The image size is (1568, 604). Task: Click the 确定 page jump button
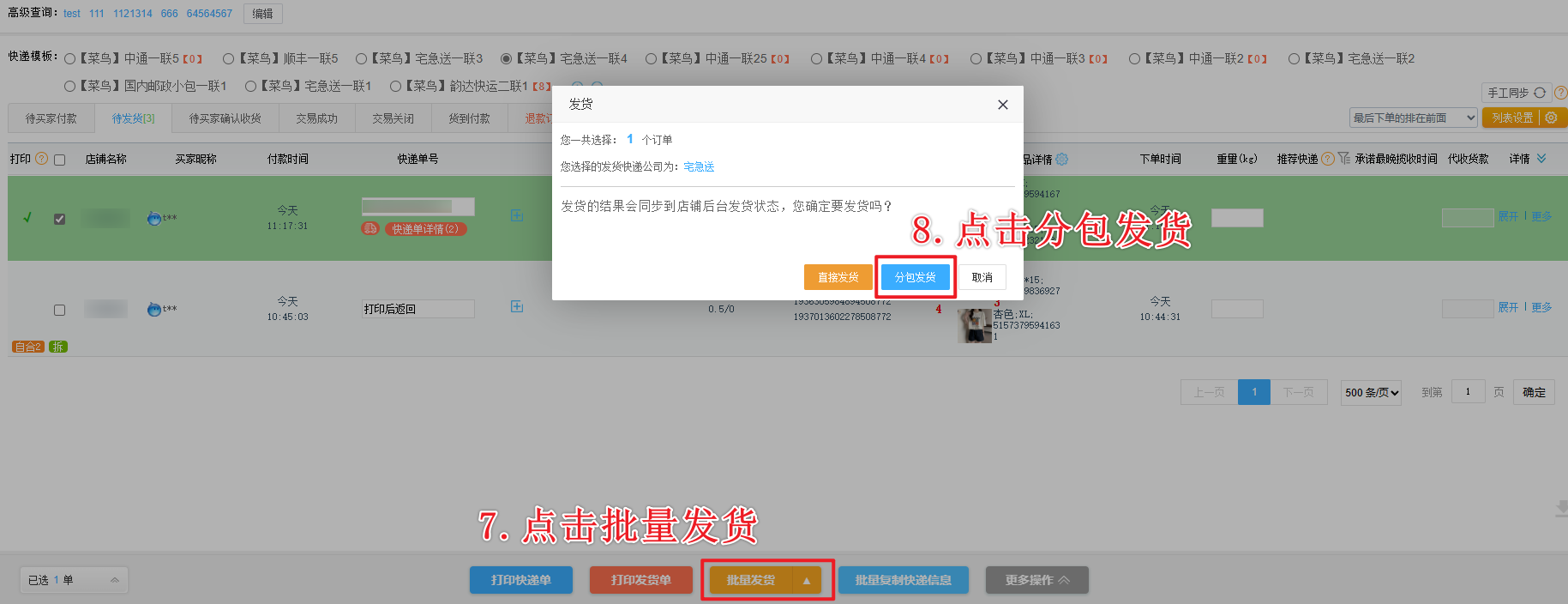click(1534, 392)
